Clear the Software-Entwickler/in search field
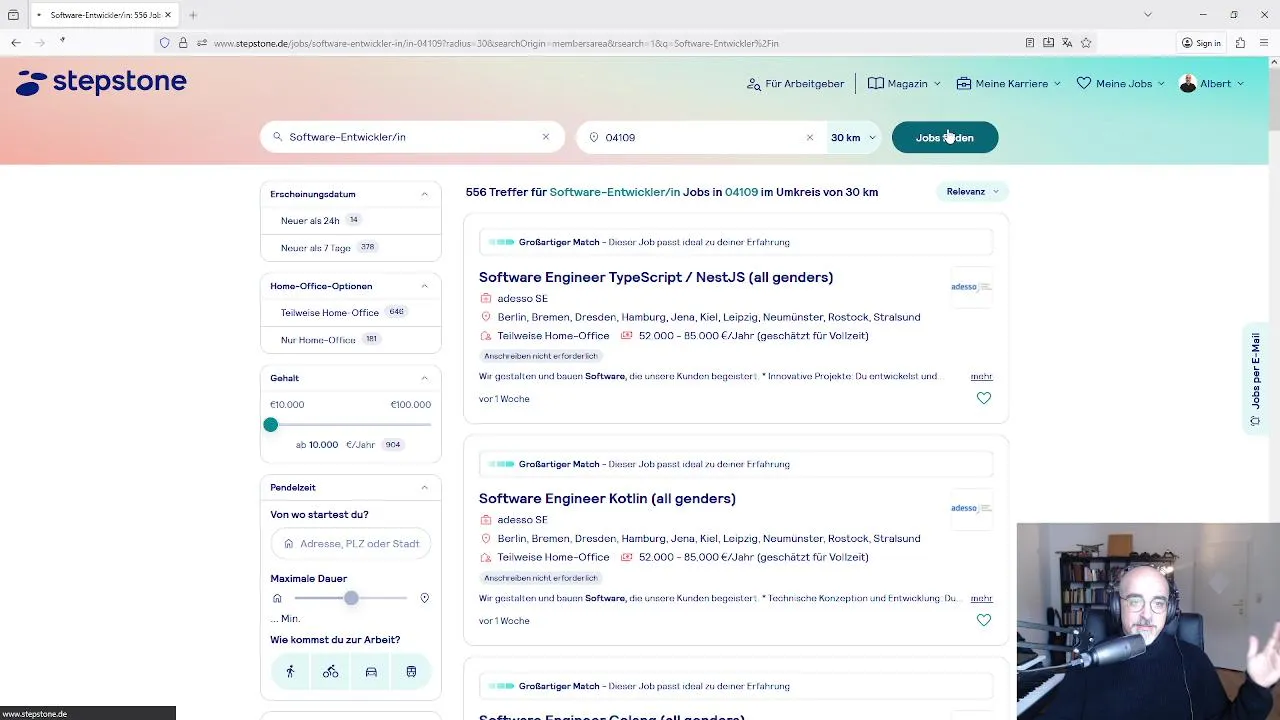The width and height of the screenshot is (1280, 720). [x=546, y=137]
